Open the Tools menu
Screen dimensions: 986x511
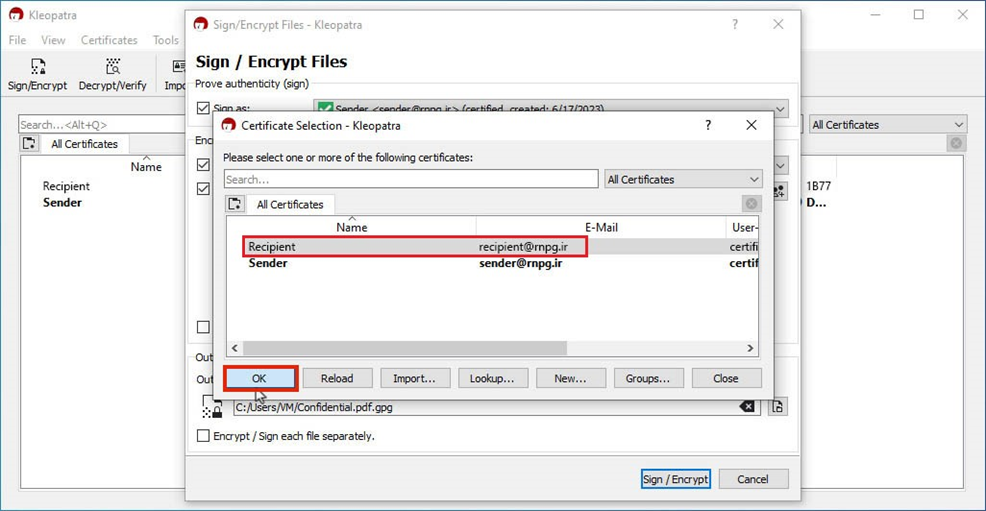click(165, 40)
